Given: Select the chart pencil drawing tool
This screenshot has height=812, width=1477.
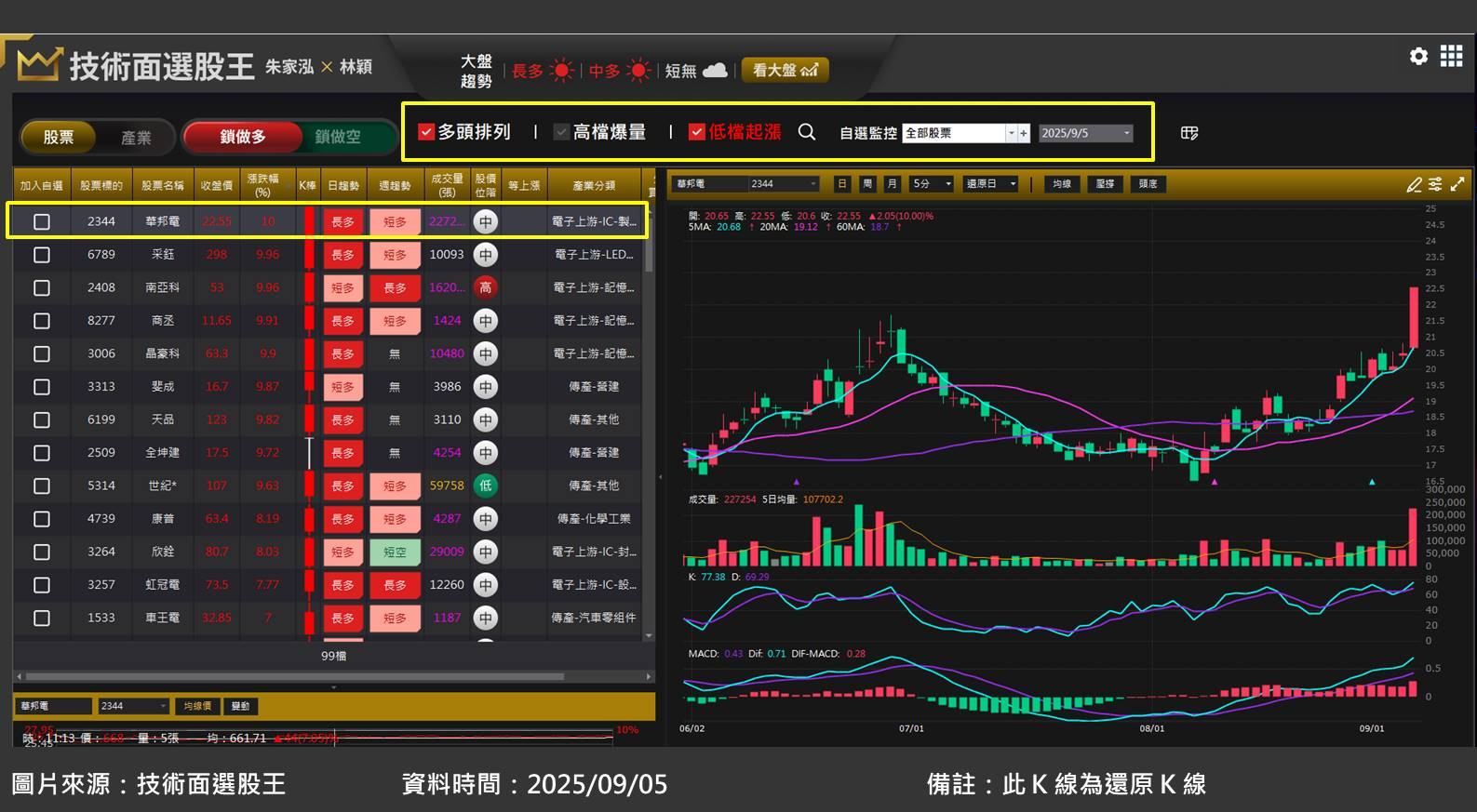Looking at the screenshot, I should pyautogui.click(x=1414, y=184).
